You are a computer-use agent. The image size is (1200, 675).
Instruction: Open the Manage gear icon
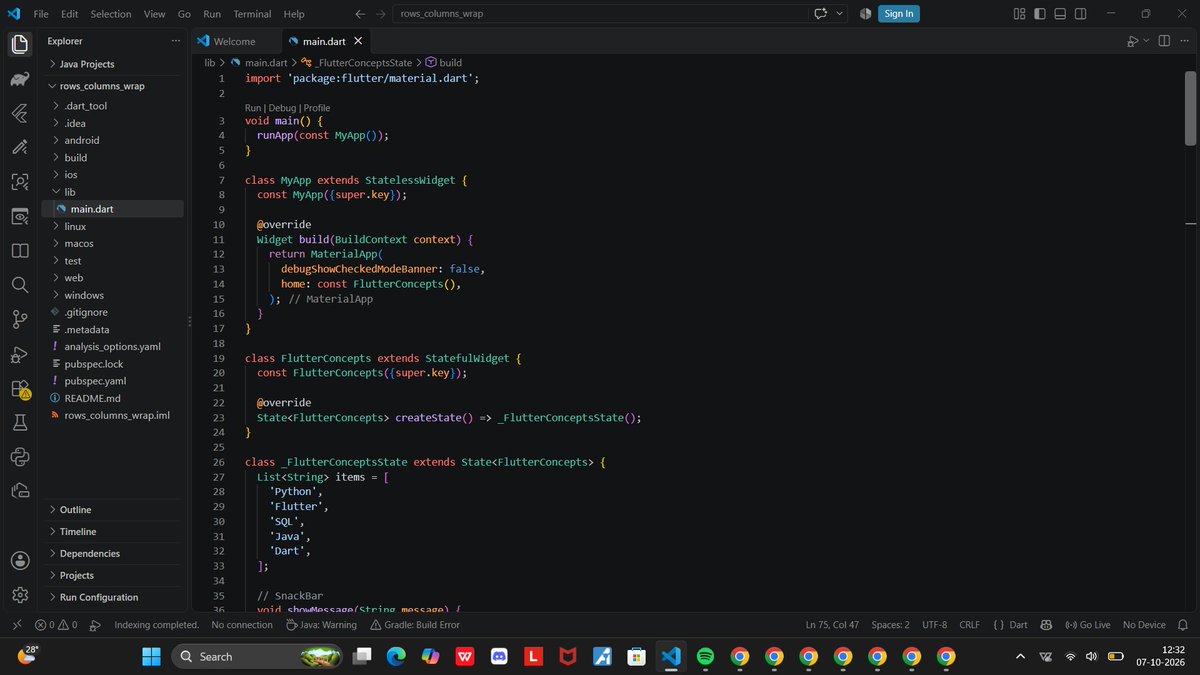point(19,595)
